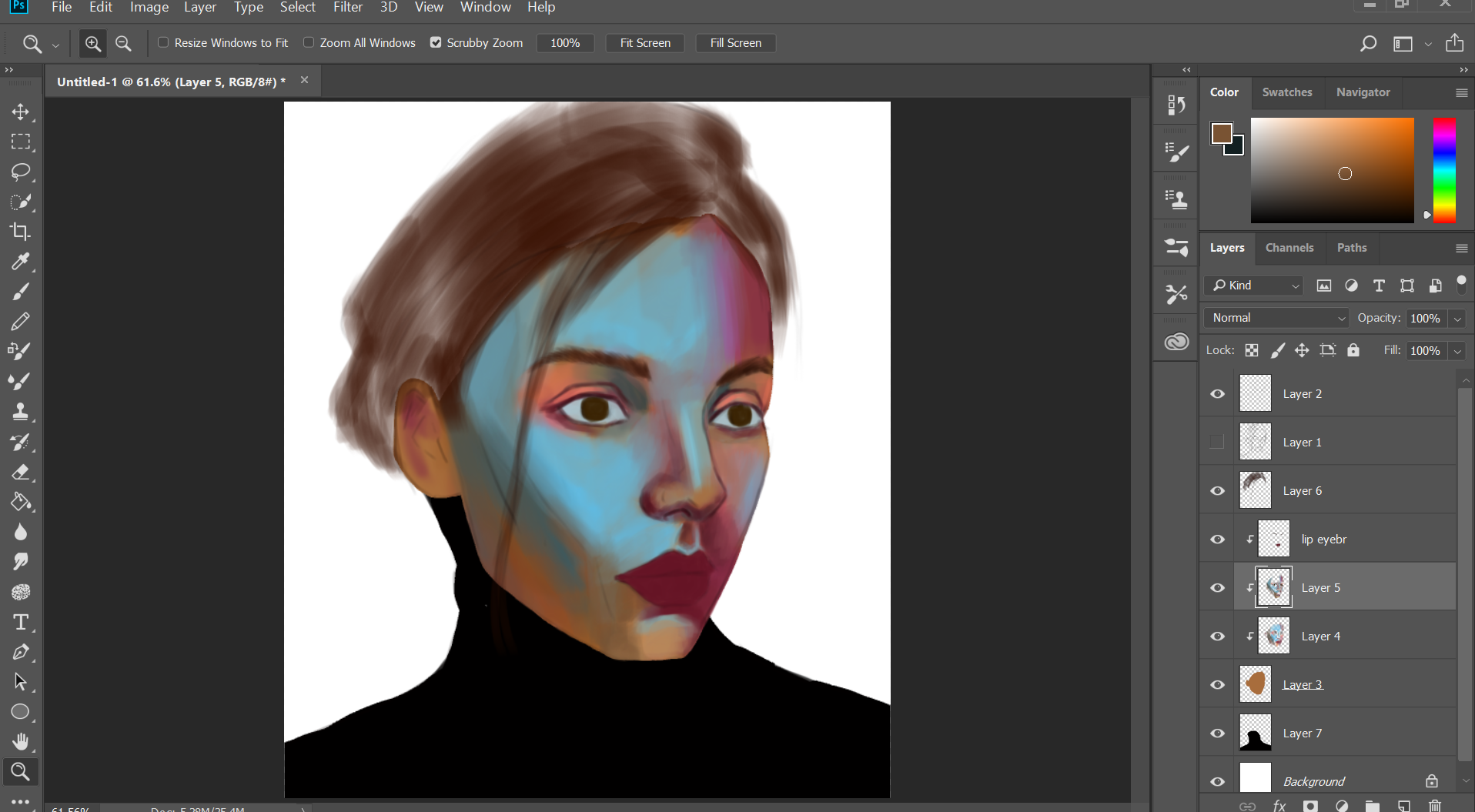Screen dimensions: 1475x812
Task: Select the Pencil tool
Action: [x=21, y=322]
